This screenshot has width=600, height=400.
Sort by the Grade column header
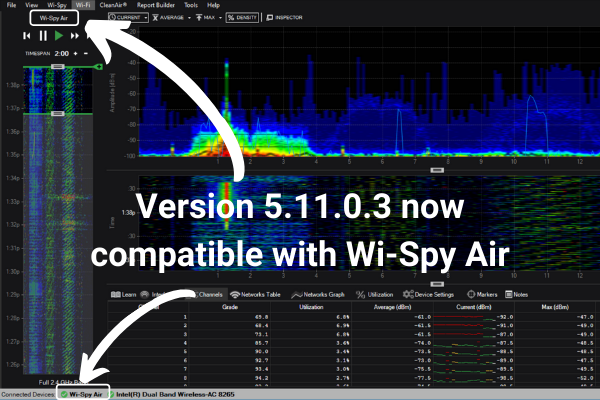(x=230, y=307)
